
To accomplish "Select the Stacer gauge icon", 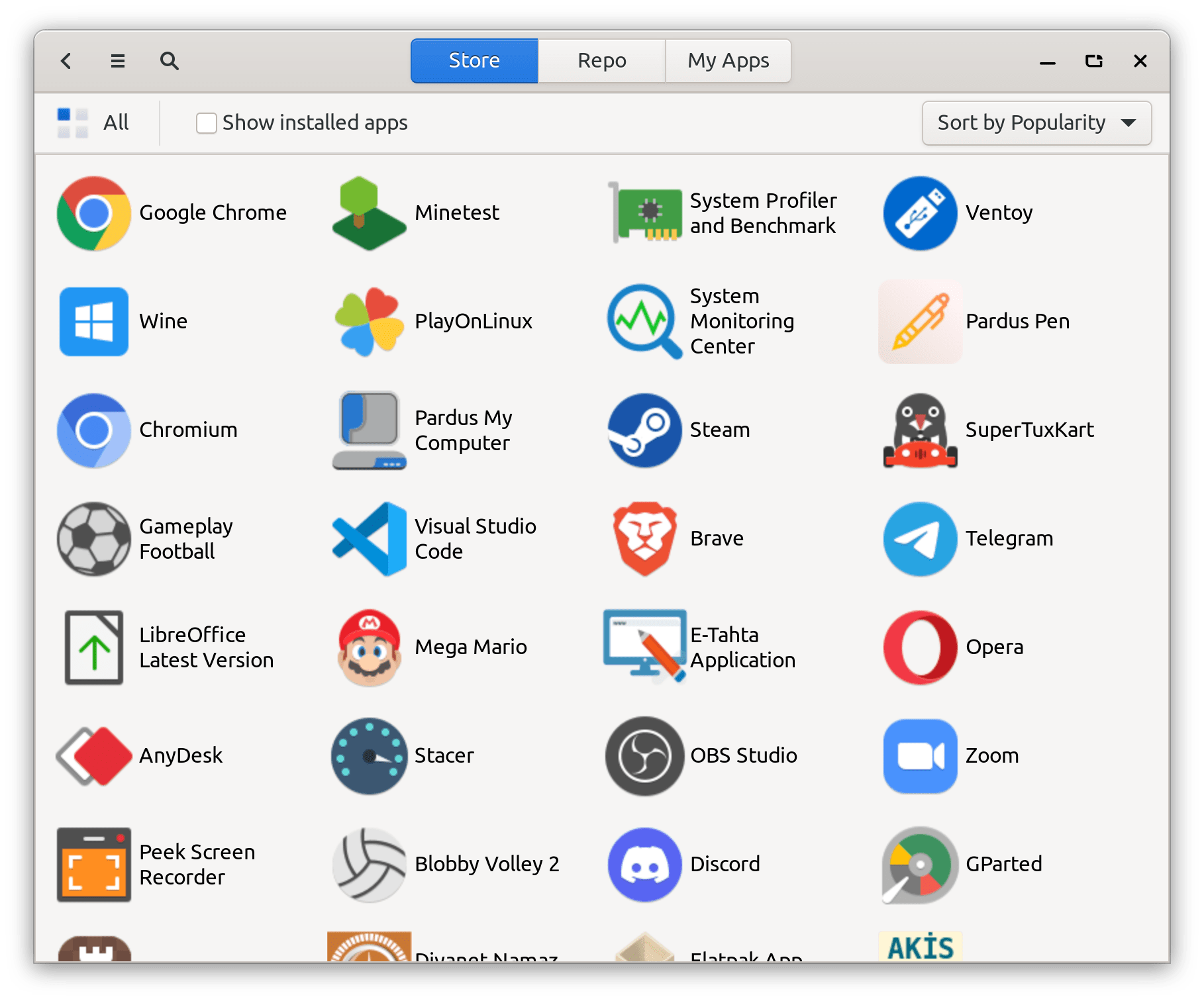I will 369,756.
